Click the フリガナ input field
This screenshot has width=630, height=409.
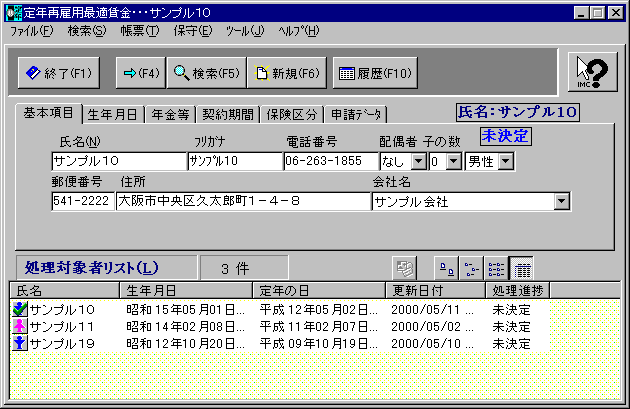click(x=235, y=161)
